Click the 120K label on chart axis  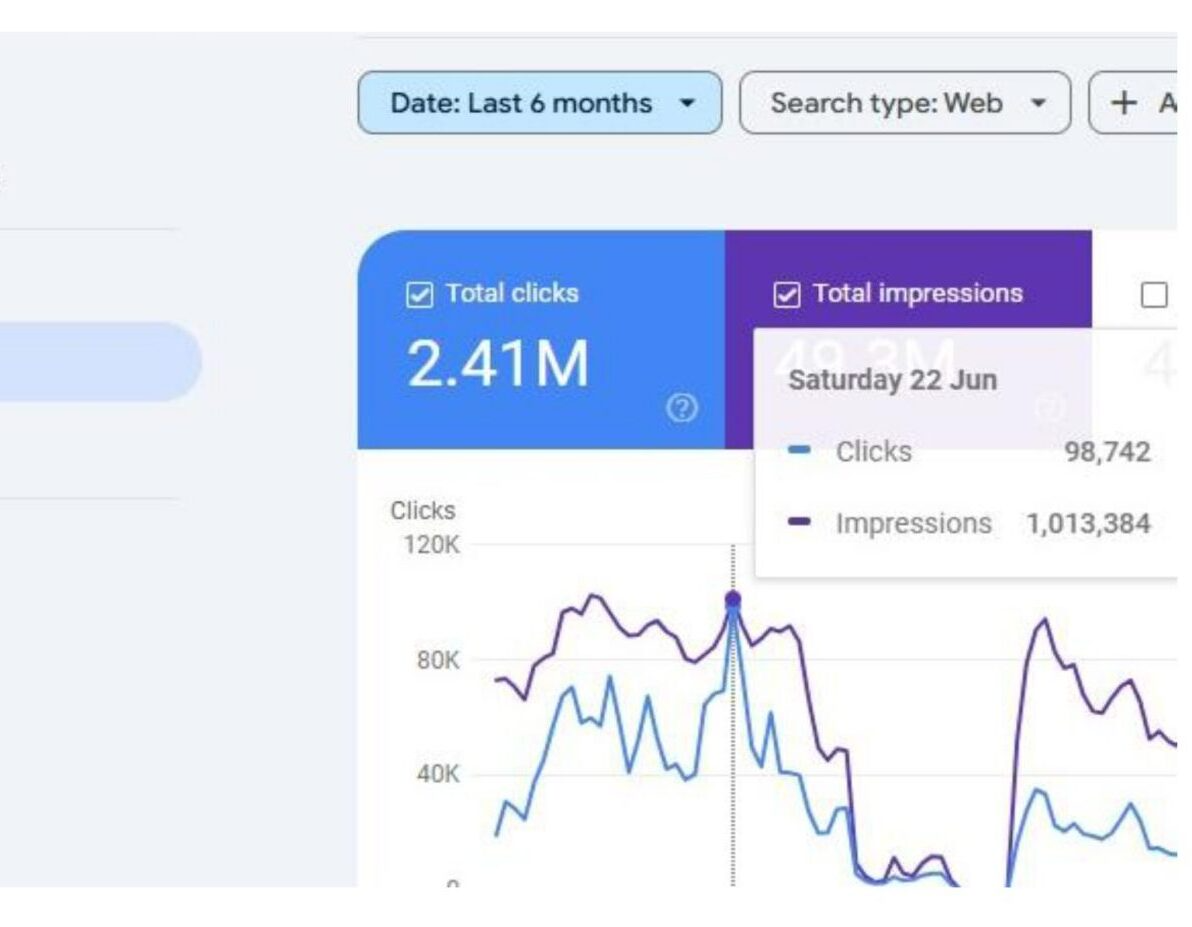pos(431,545)
